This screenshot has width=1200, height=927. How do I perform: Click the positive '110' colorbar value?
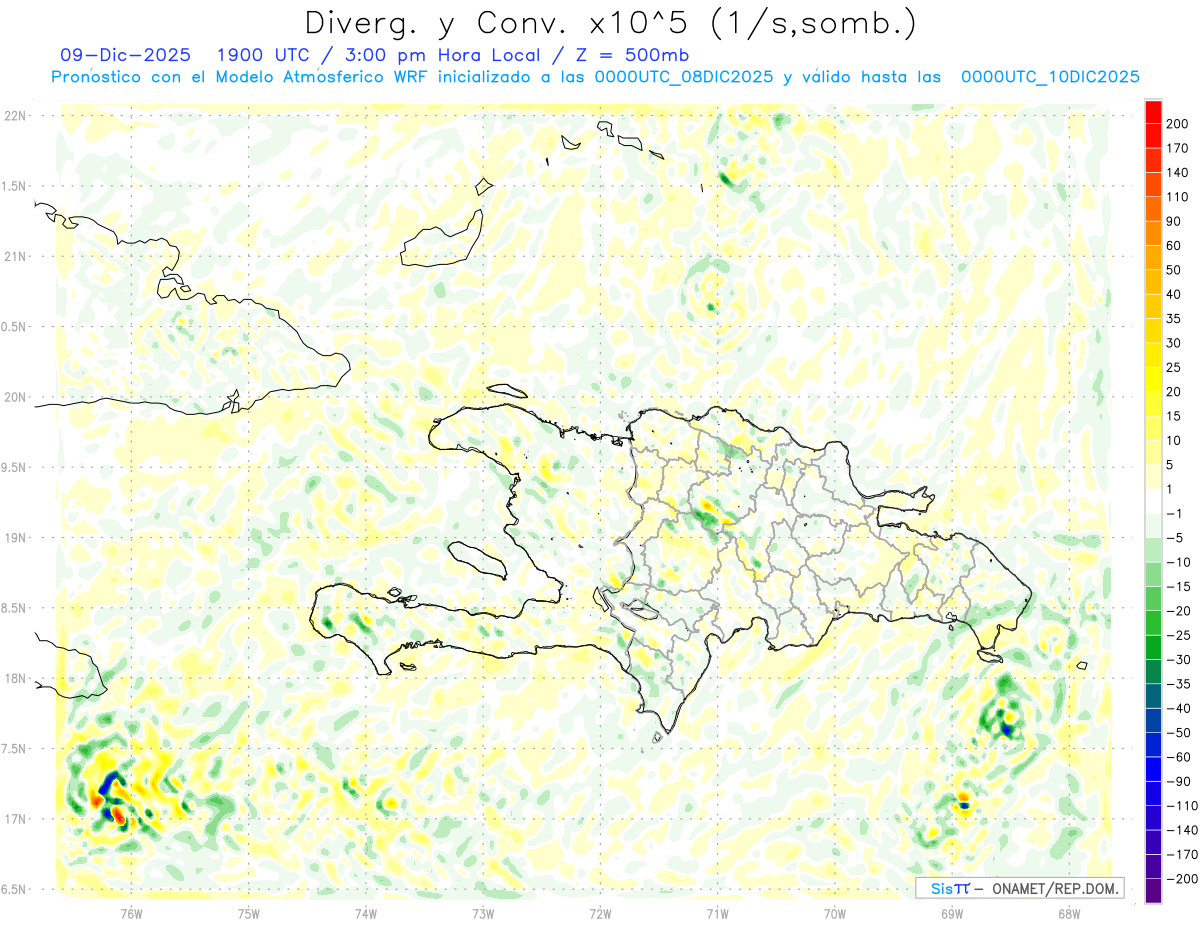point(1177,197)
